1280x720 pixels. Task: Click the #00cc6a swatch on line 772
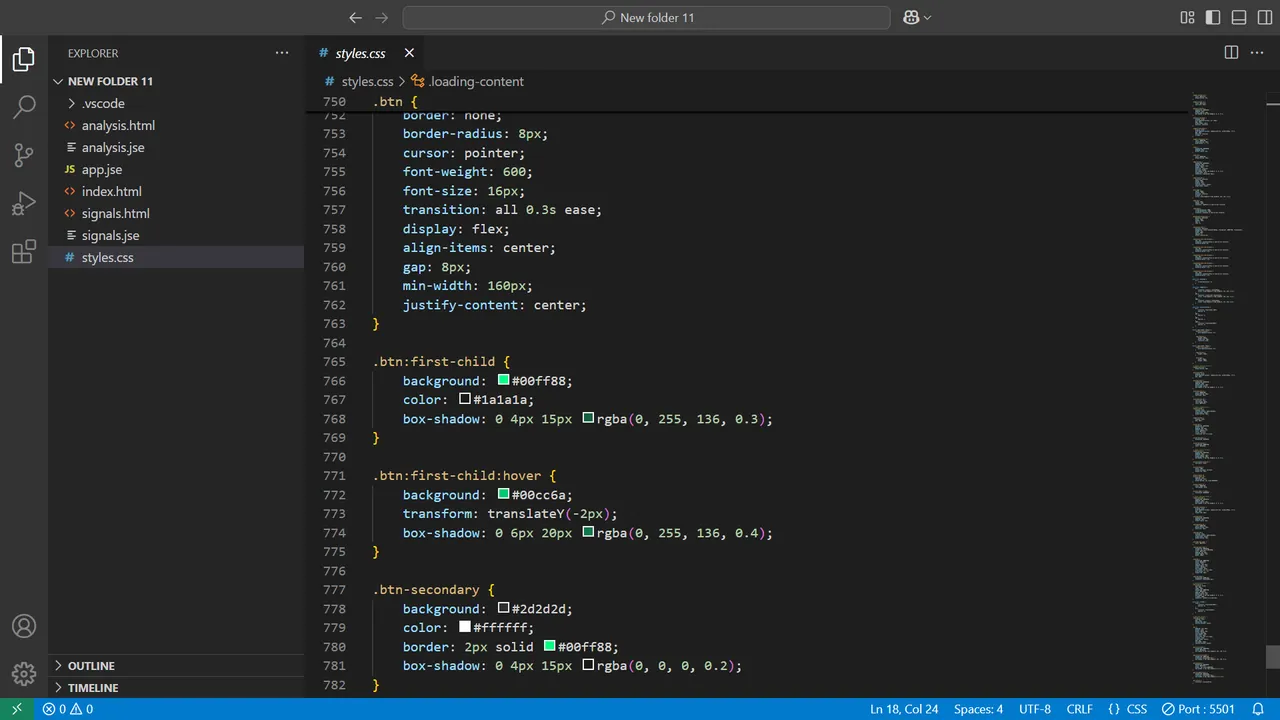click(504, 494)
